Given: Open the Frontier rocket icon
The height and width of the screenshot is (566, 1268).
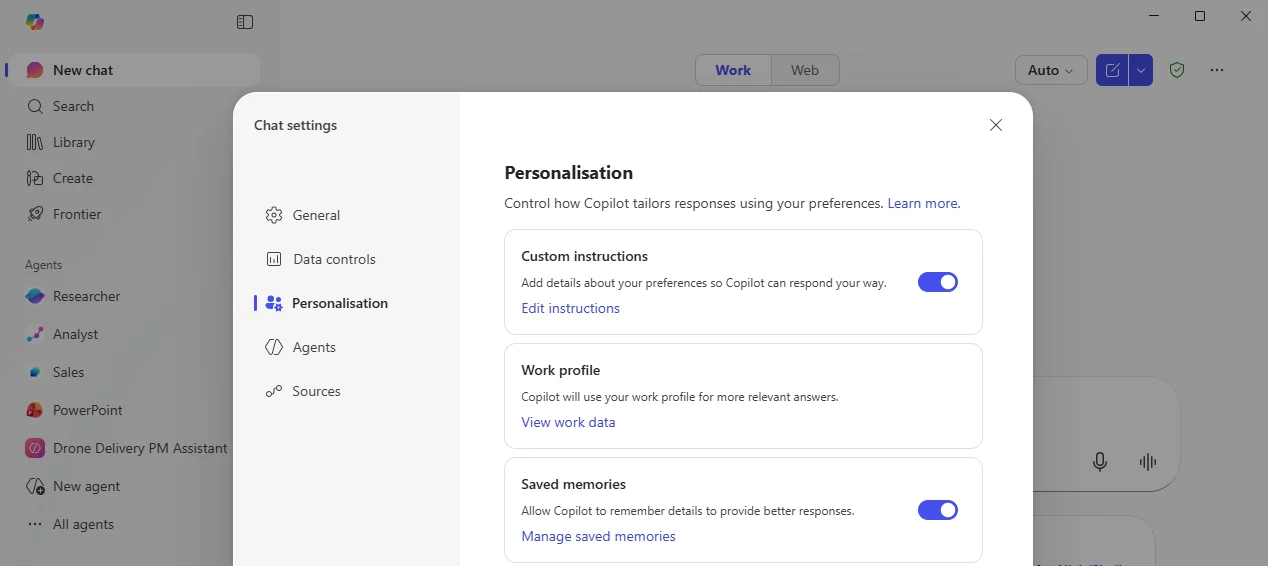Looking at the screenshot, I should click(x=35, y=214).
